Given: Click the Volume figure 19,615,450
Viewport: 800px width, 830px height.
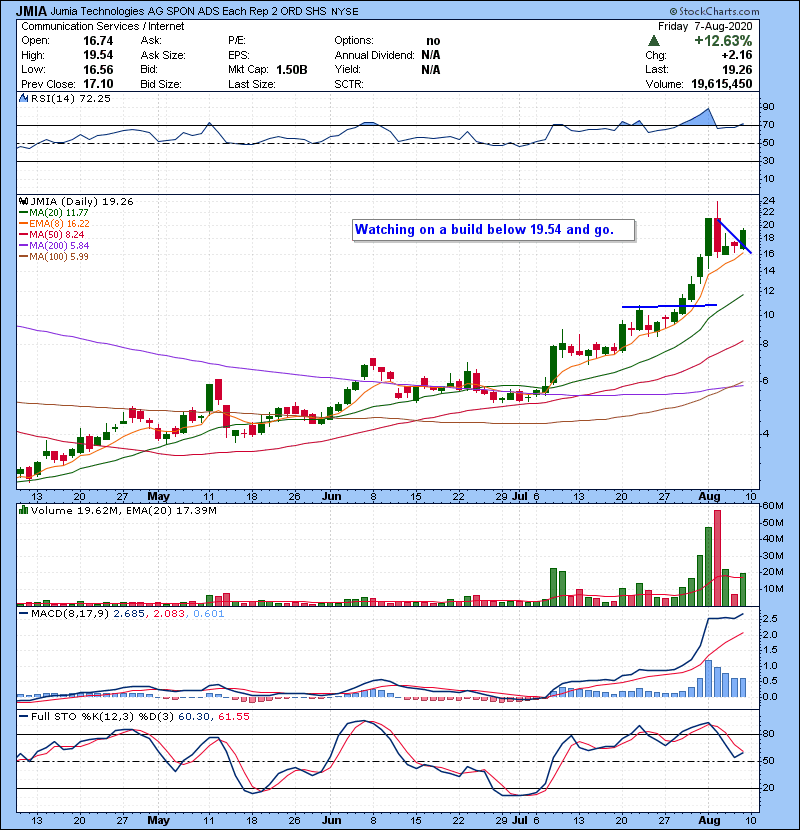Looking at the screenshot, I should [722, 84].
